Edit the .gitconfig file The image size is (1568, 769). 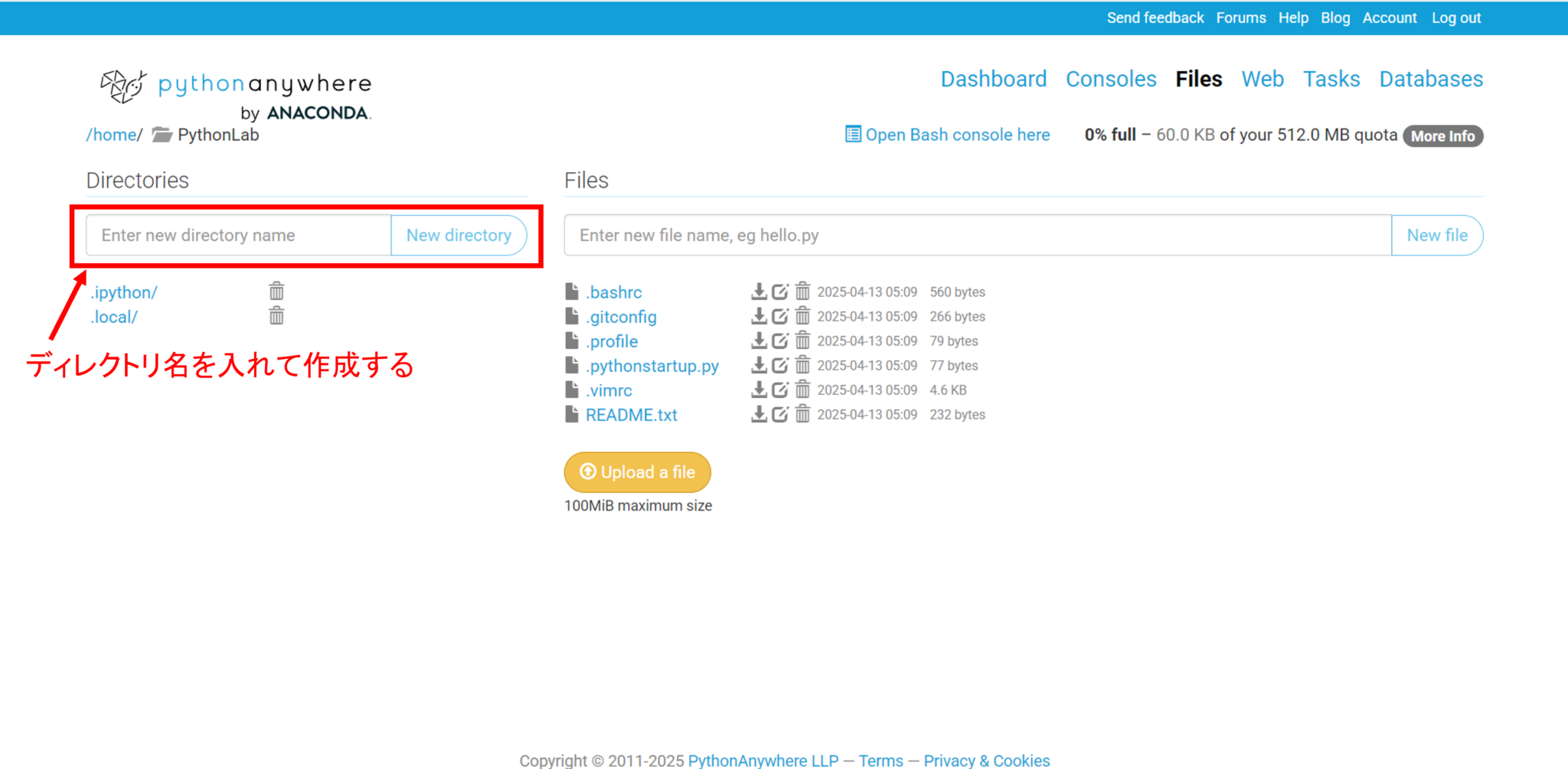click(779, 316)
